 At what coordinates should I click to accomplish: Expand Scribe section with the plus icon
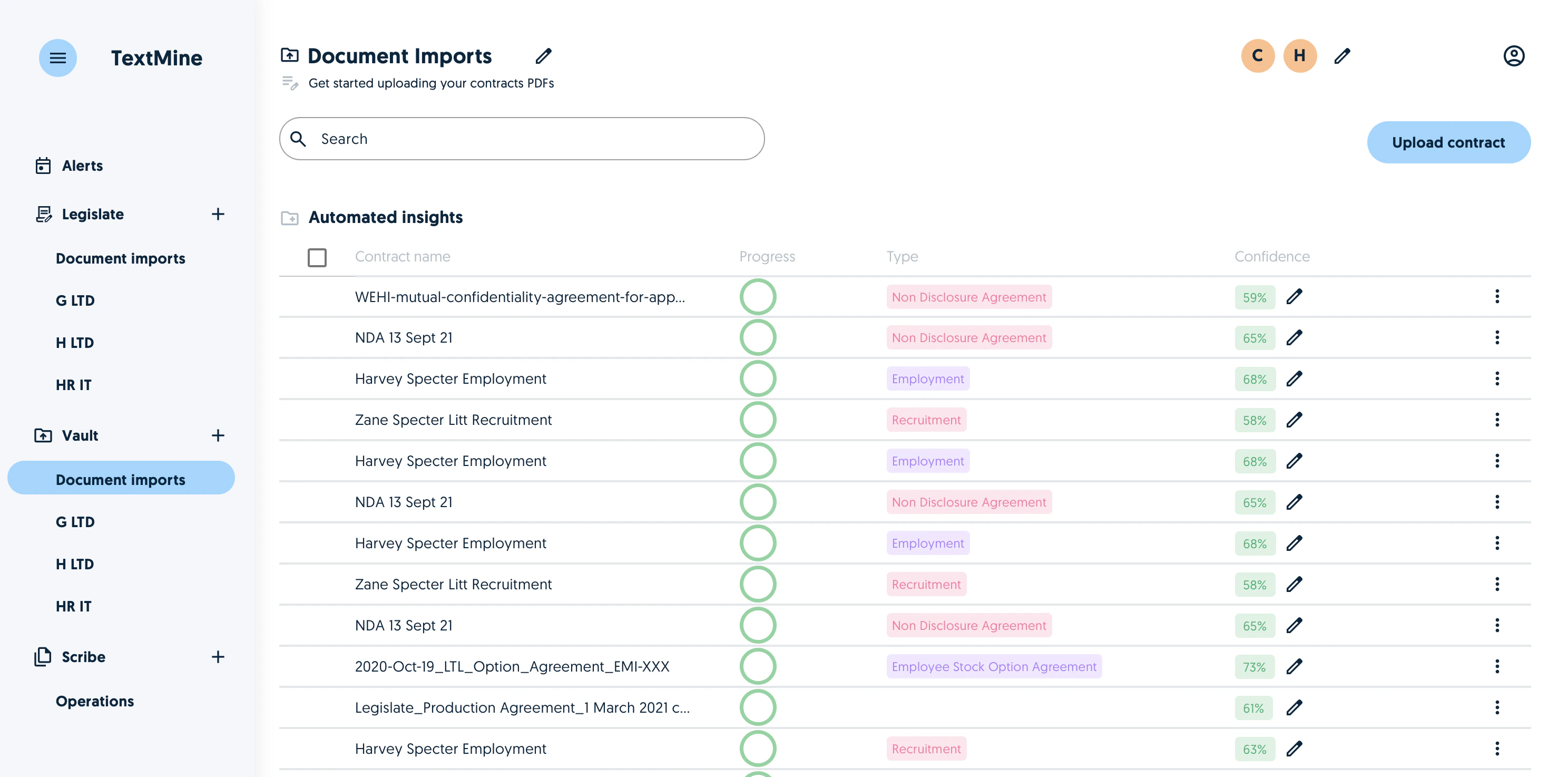[218, 656]
